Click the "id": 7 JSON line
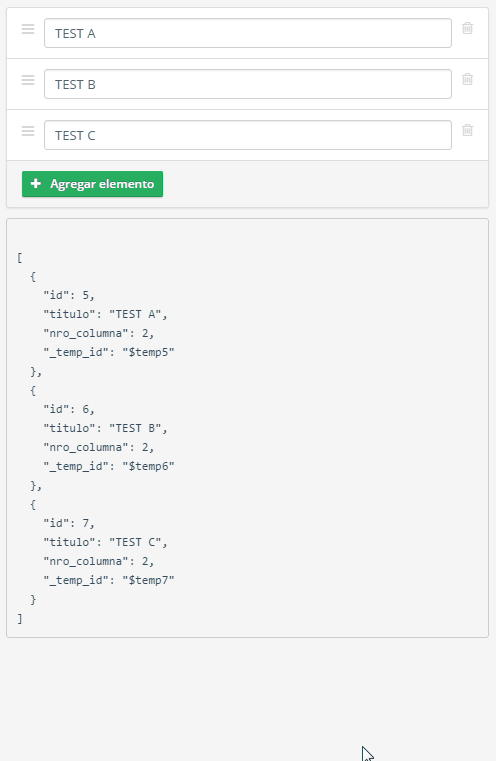 tap(69, 523)
